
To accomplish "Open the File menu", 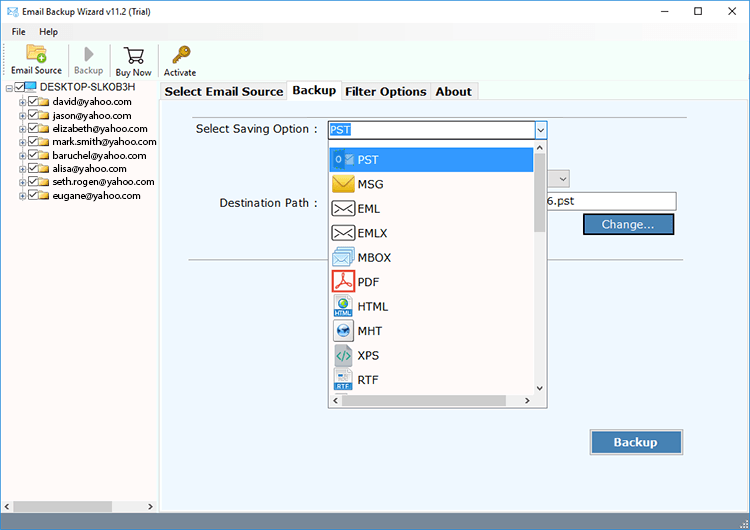I will [19, 32].
